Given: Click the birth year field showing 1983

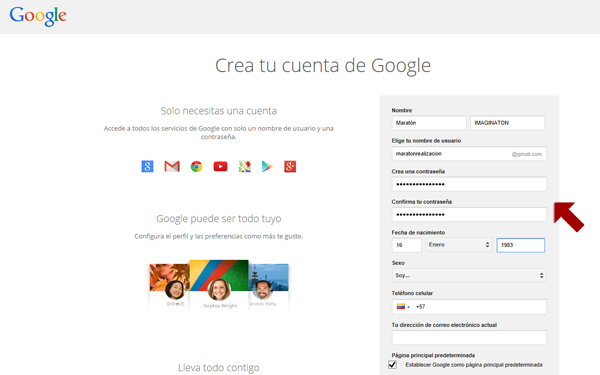Looking at the screenshot, I should 520,245.
